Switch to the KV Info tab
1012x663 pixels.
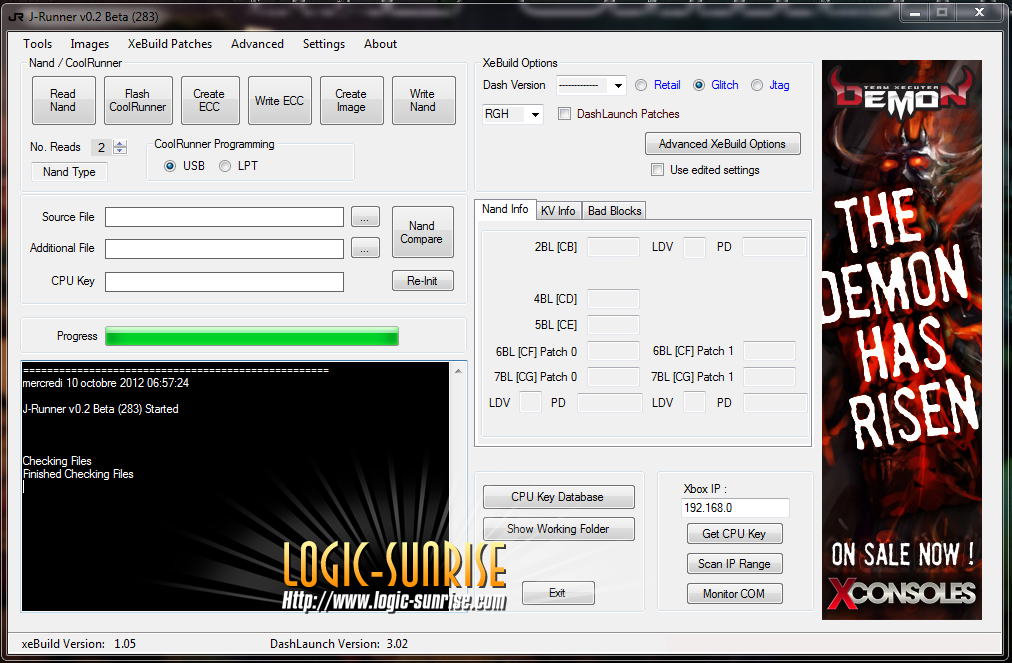point(558,211)
